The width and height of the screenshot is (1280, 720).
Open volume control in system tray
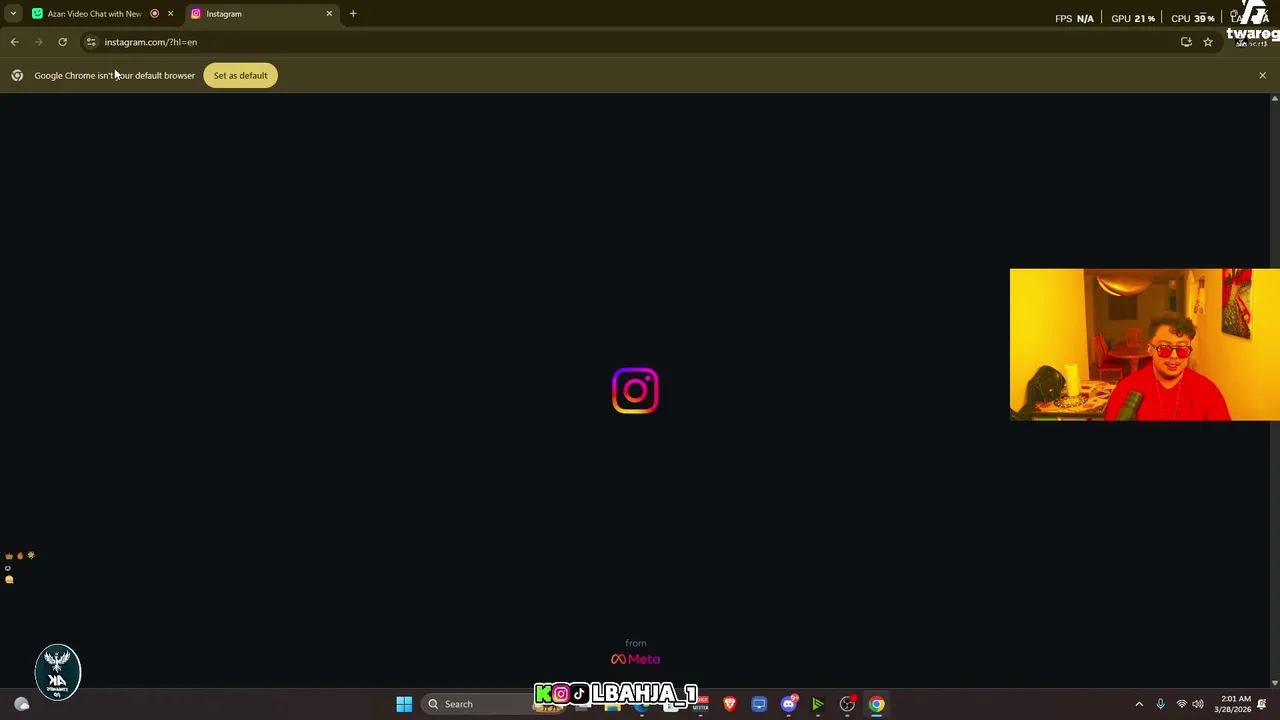coord(1198,704)
